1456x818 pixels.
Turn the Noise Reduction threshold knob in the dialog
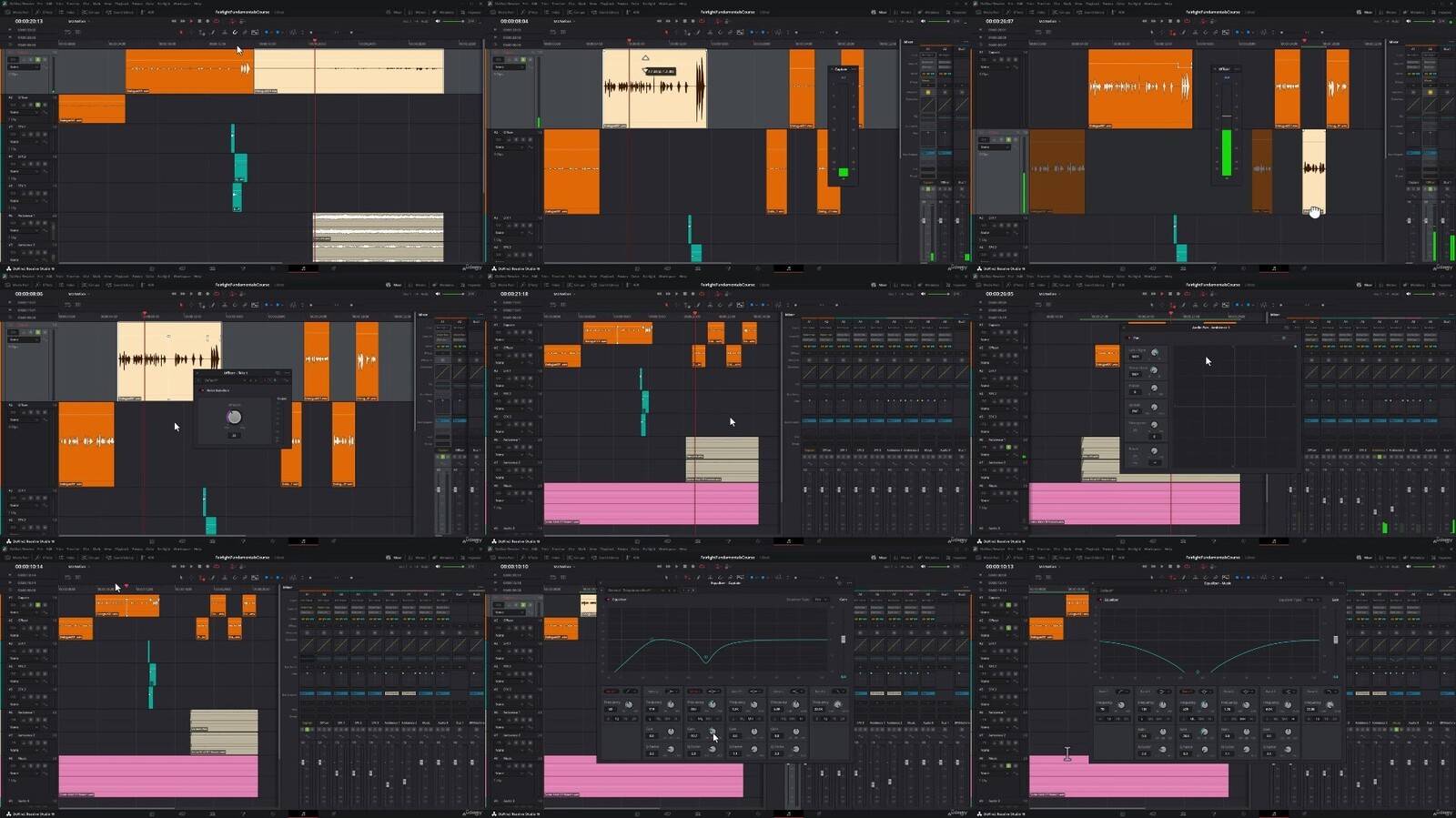coord(235,417)
